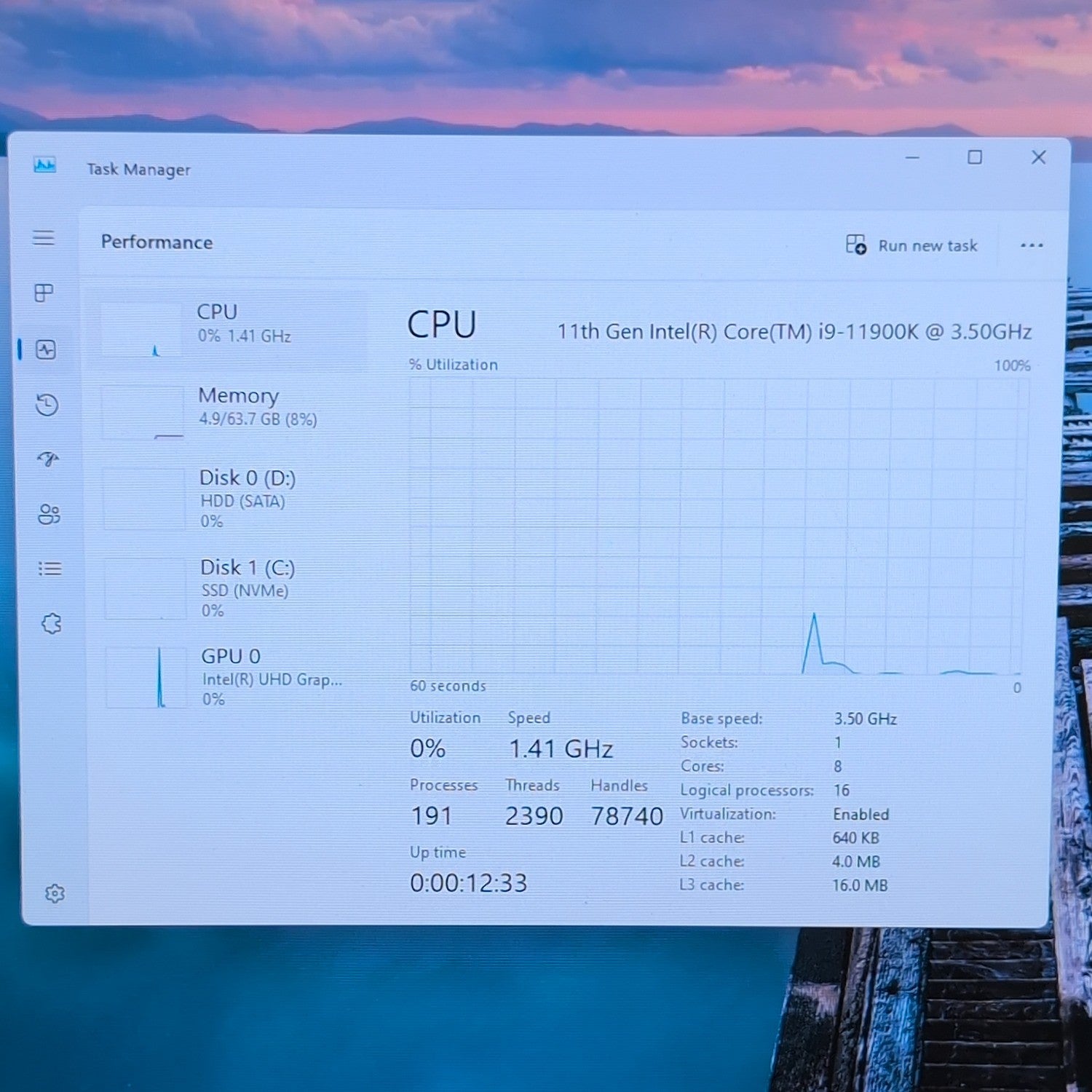Click the up time value 0:00:12:33

[x=468, y=883]
